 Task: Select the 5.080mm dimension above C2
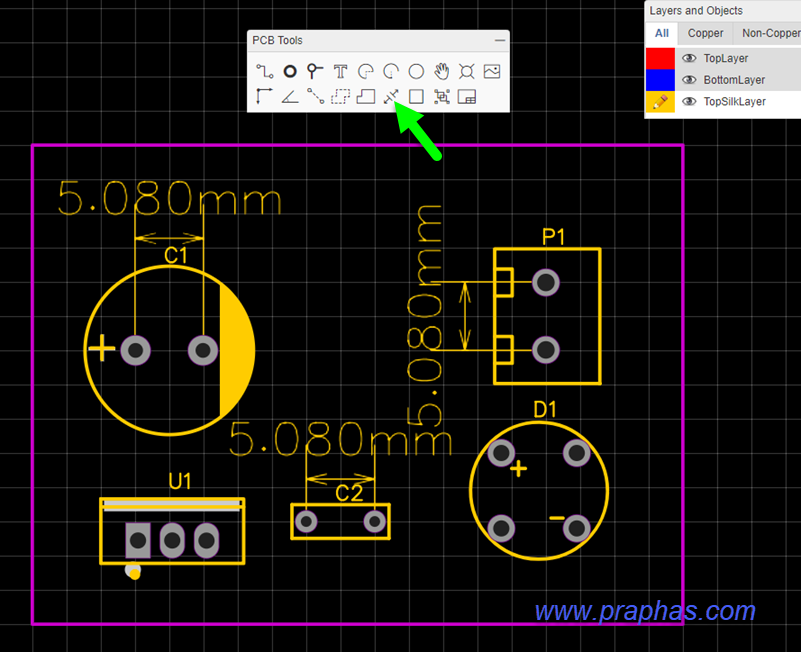click(x=340, y=438)
